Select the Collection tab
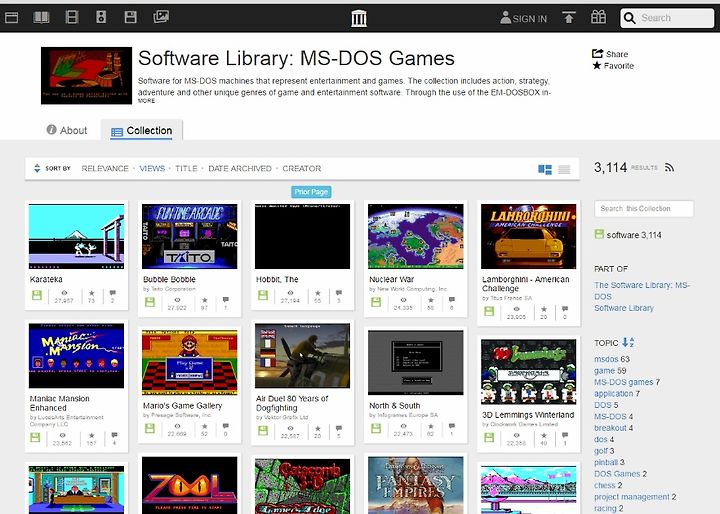Image resolution: width=720 pixels, height=514 pixels. pos(142,130)
